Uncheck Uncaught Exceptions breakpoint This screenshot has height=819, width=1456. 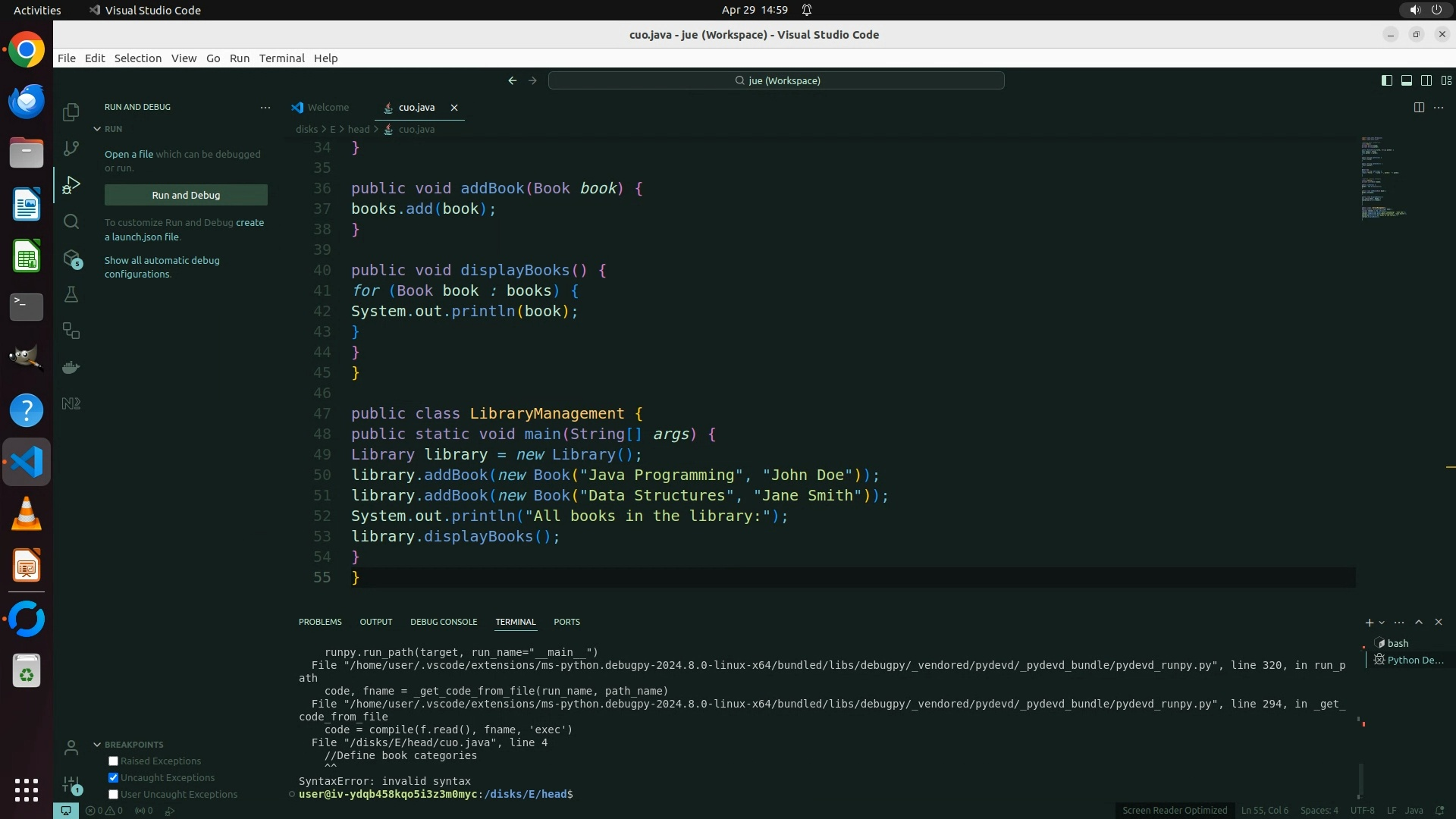(x=114, y=777)
